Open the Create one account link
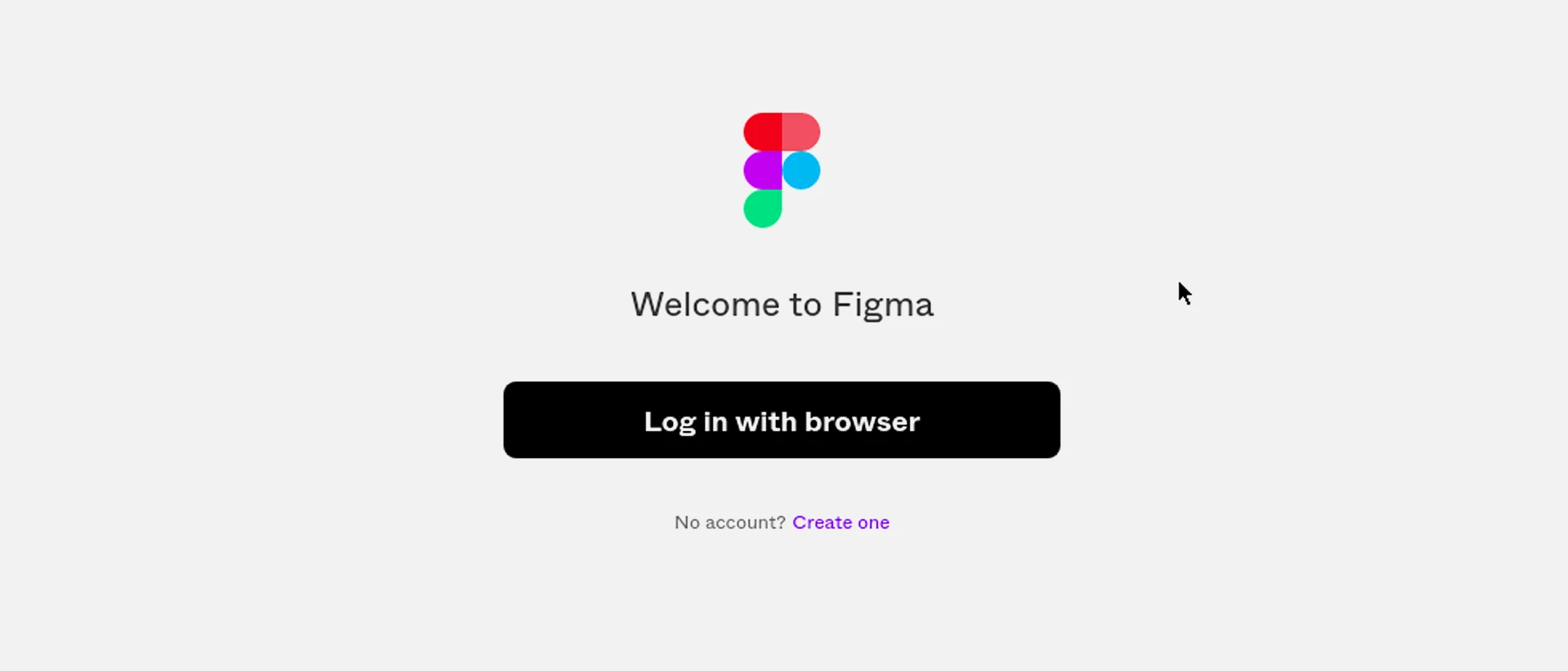 coord(840,522)
